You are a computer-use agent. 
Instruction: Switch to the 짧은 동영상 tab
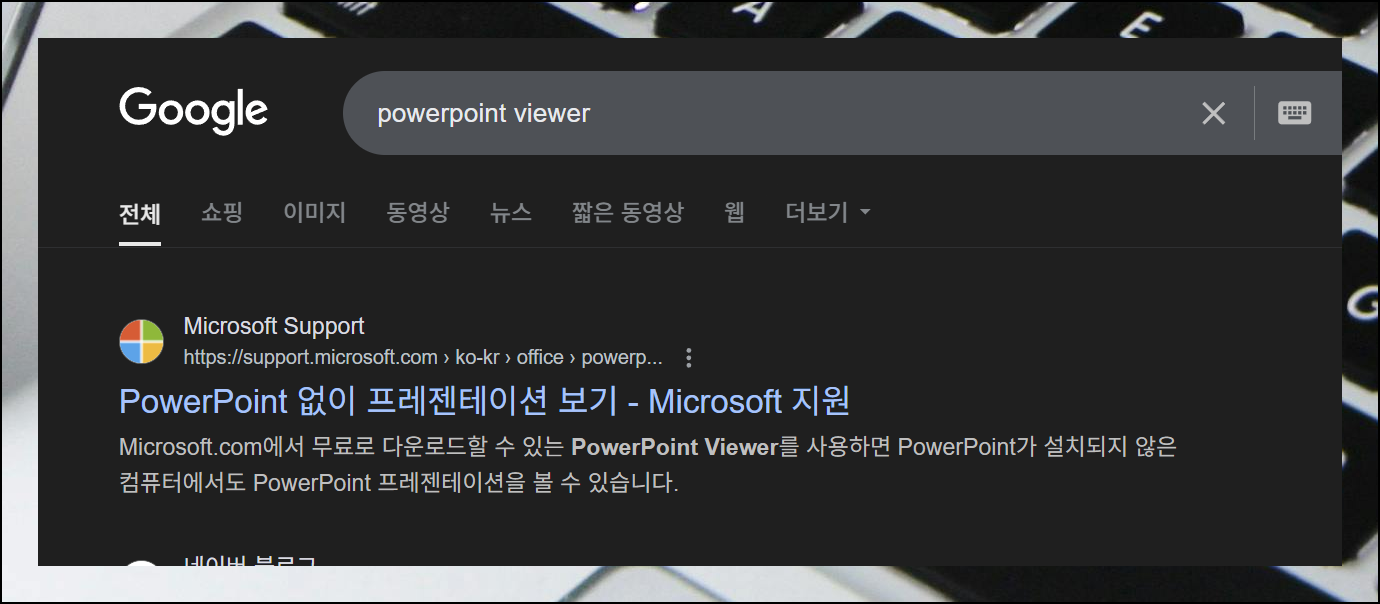(628, 212)
